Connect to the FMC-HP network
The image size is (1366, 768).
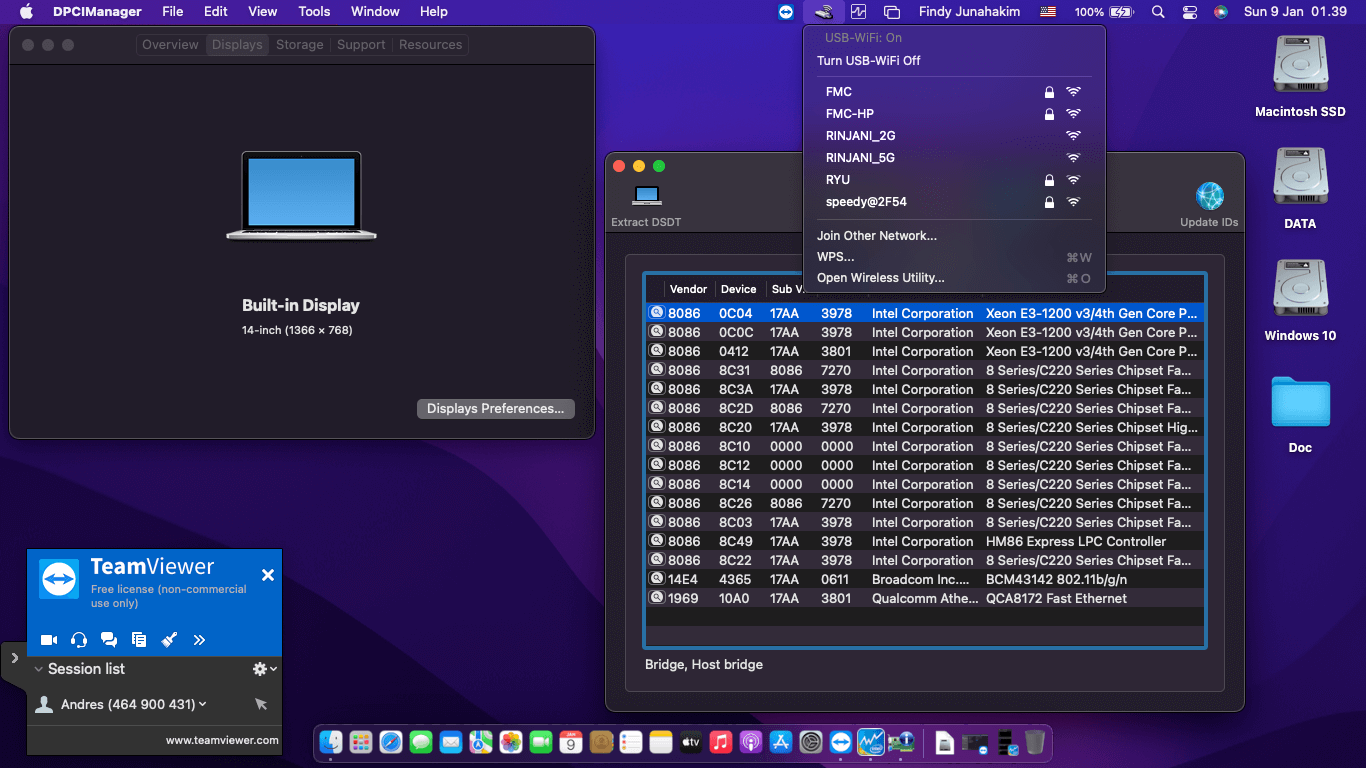click(x=954, y=114)
